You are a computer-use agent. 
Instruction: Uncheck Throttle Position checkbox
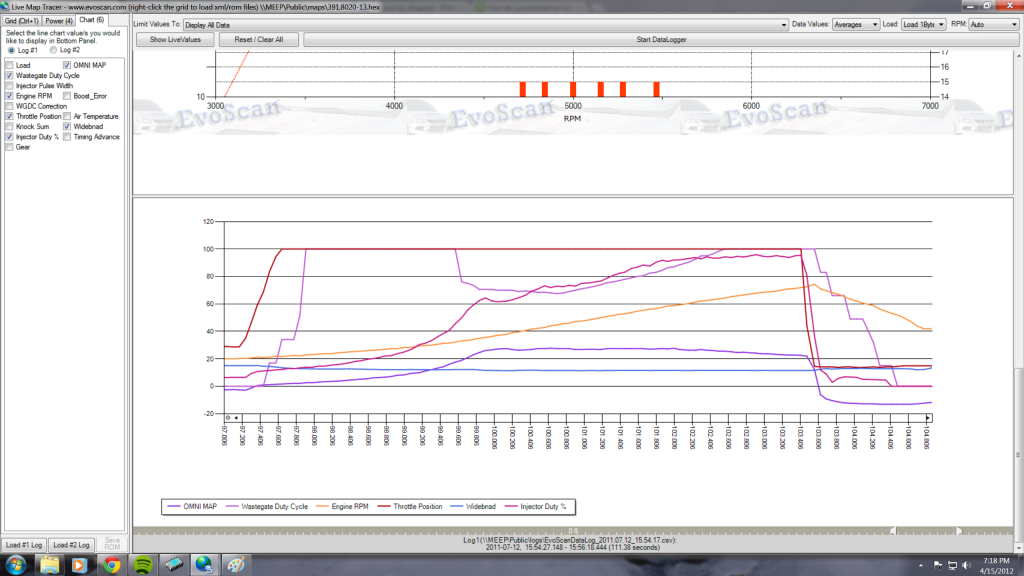click(9, 116)
